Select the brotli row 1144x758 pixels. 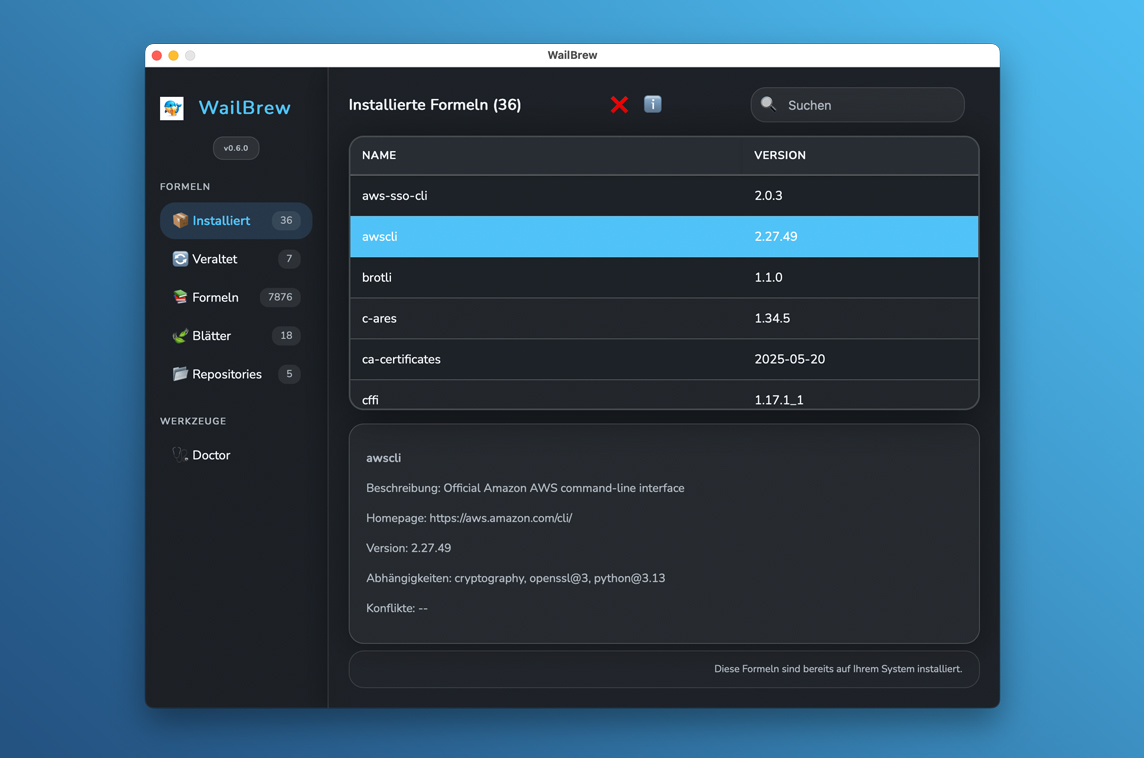coord(664,277)
